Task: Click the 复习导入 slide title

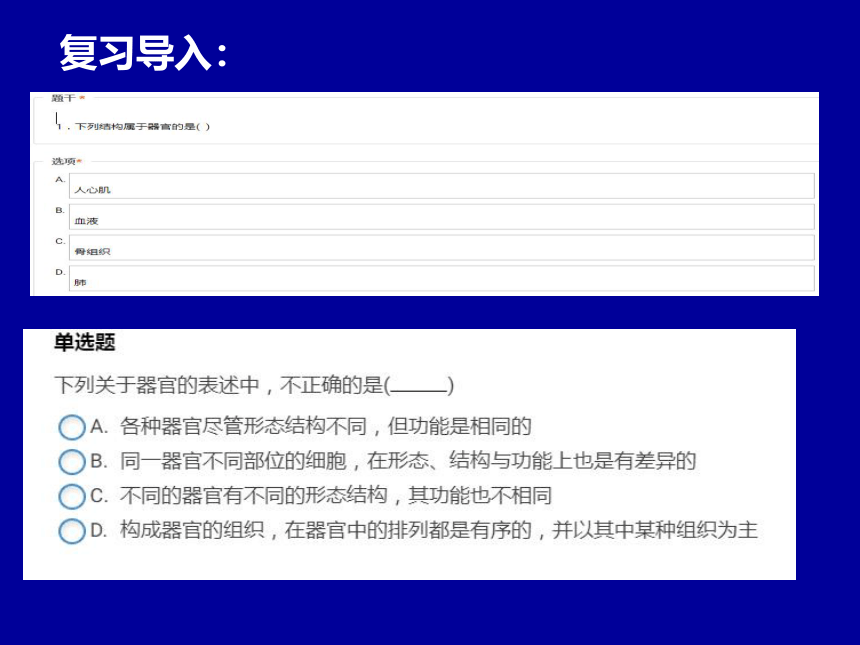Action: [x=143, y=53]
